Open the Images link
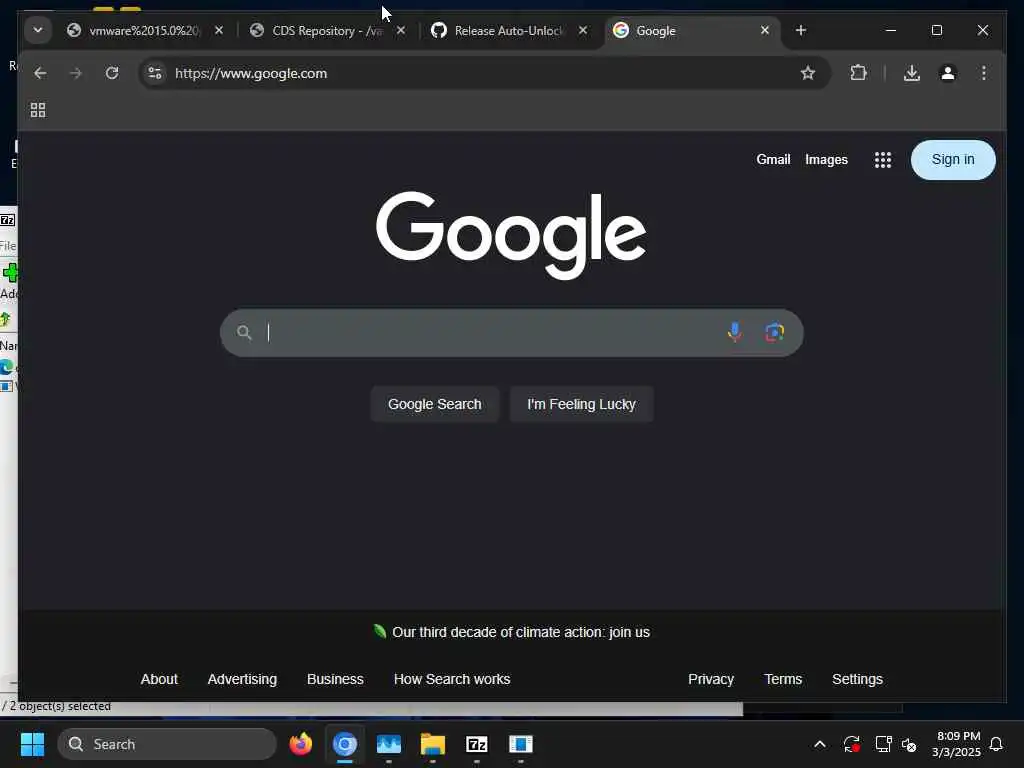Image resolution: width=1024 pixels, height=768 pixels. 826,159
